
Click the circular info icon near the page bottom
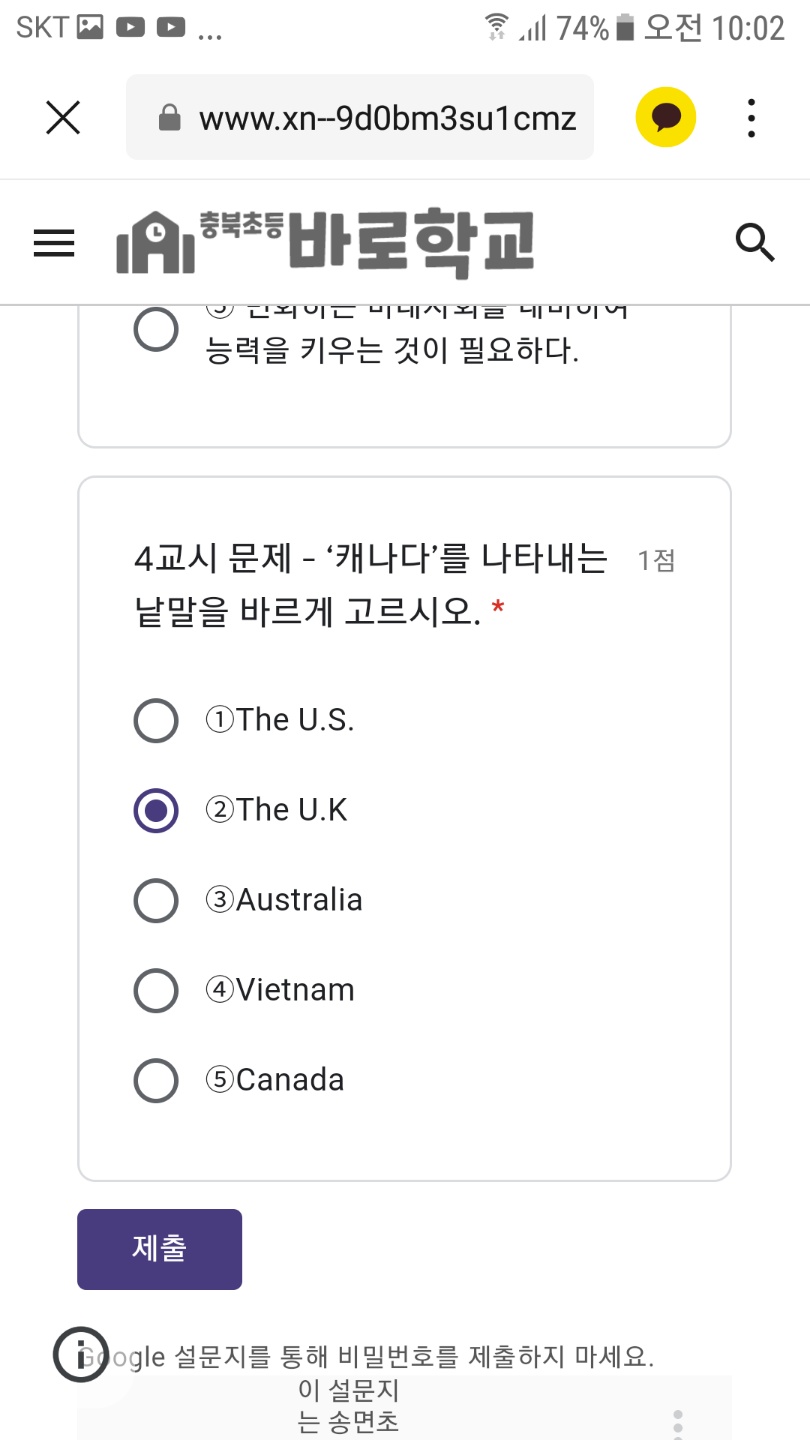pos(80,1356)
